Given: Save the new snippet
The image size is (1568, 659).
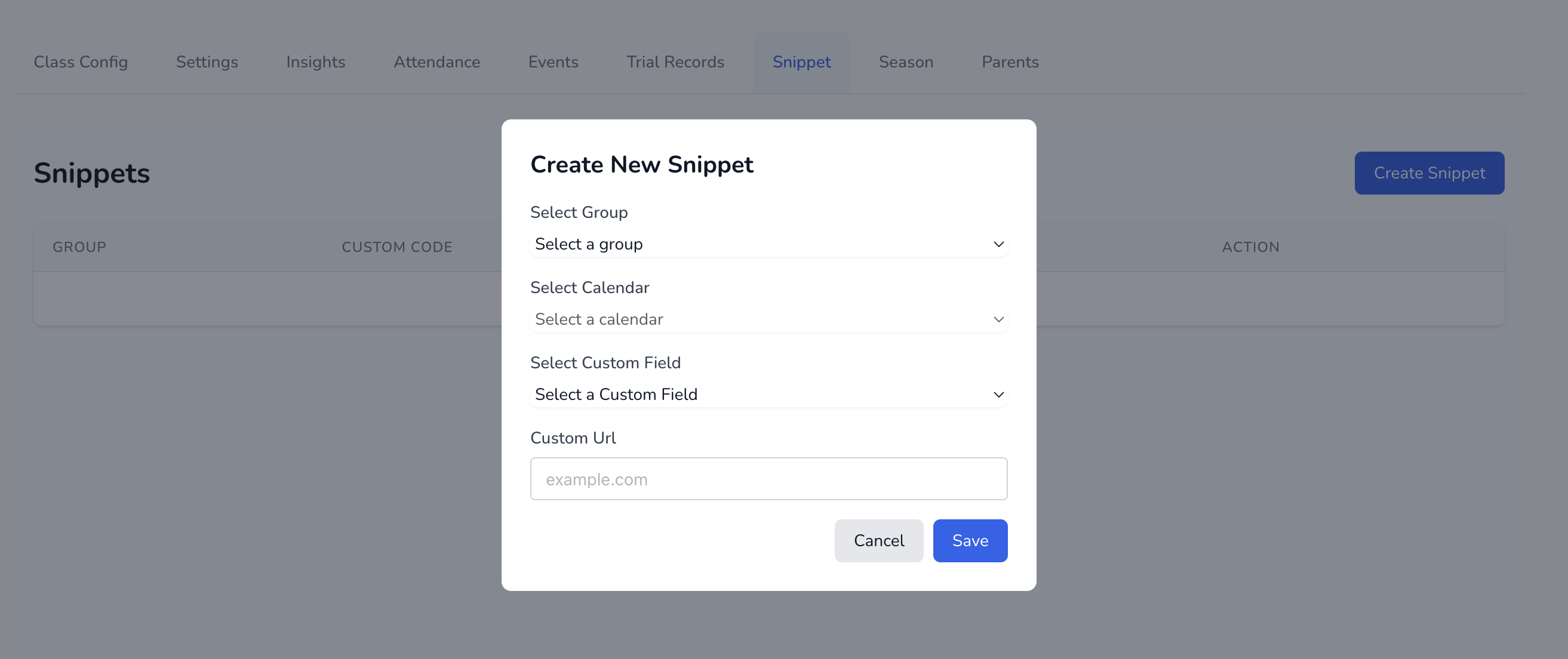Looking at the screenshot, I should 970,540.
